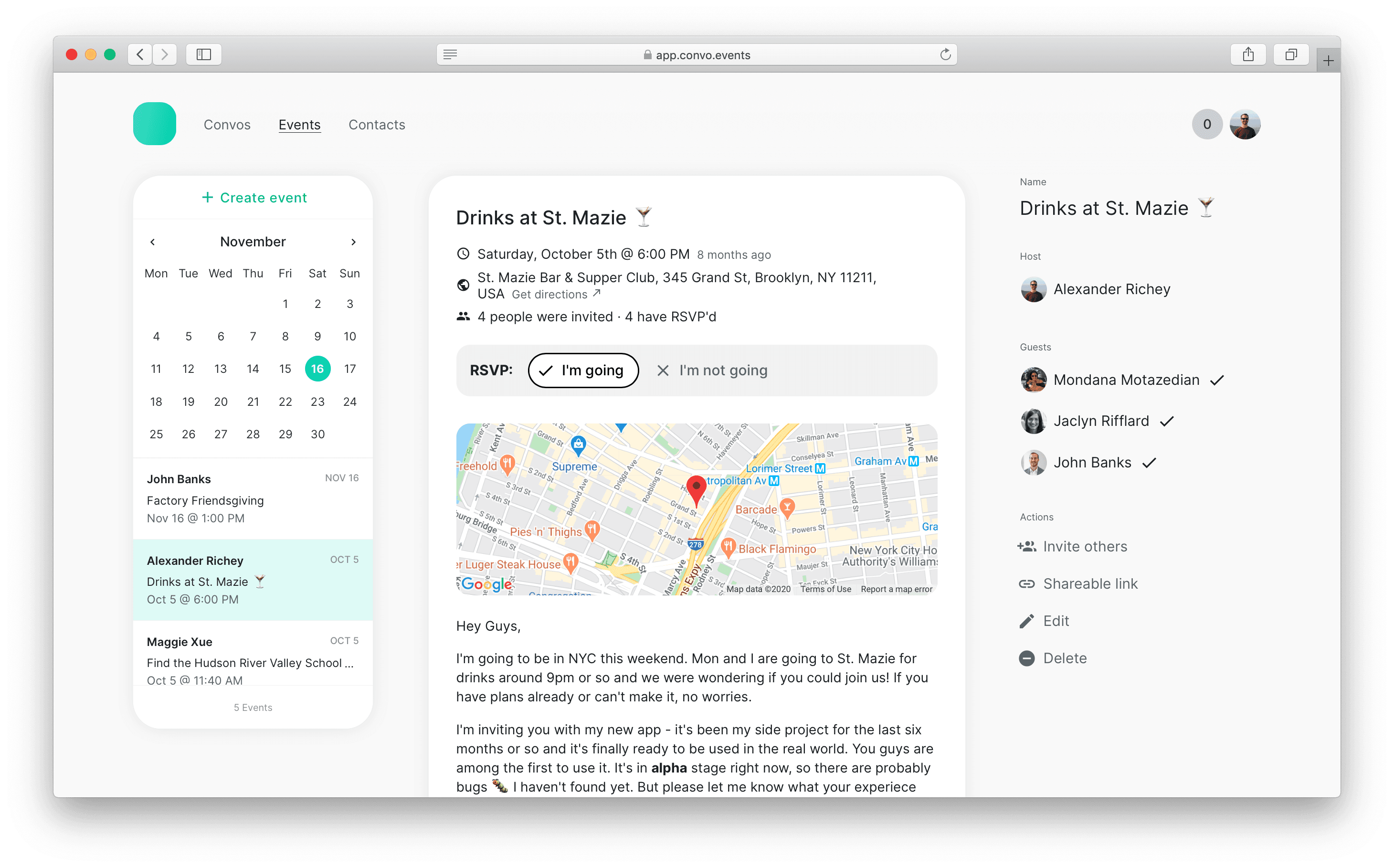Click Freehold marker on the map
The height and width of the screenshot is (868, 1394).
pyautogui.click(x=507, y=464)
